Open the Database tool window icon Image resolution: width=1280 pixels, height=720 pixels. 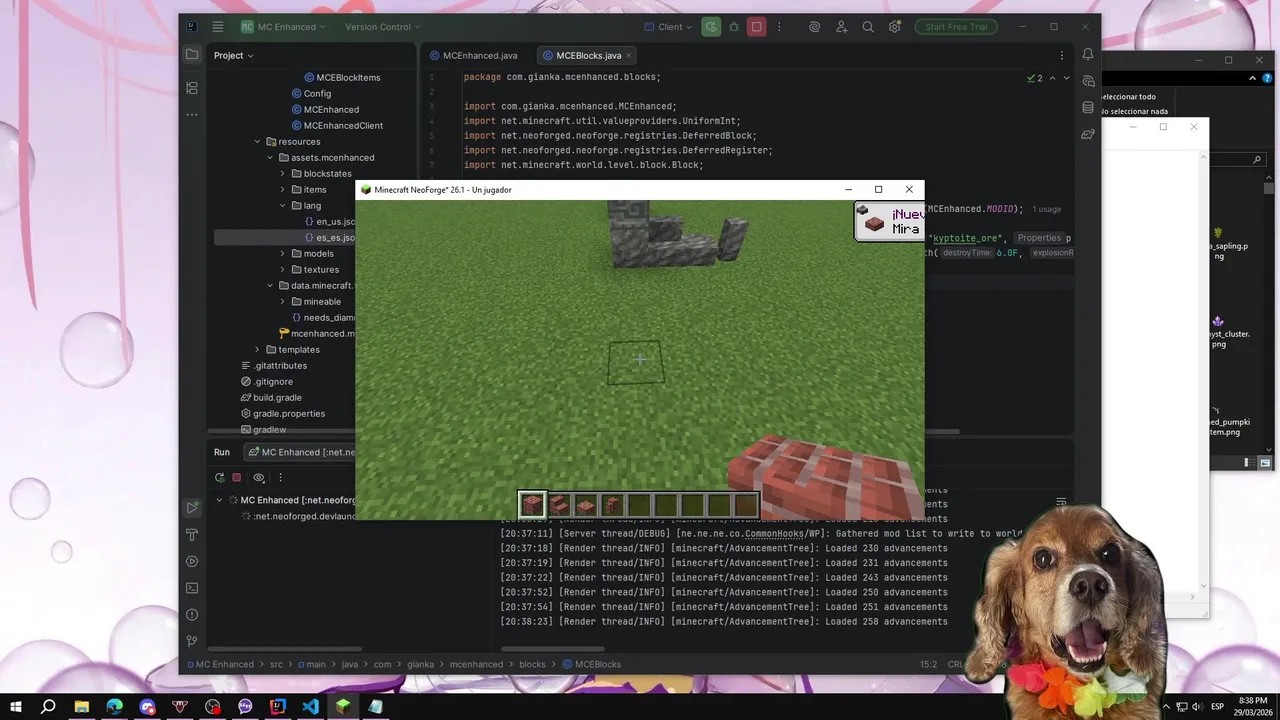(1088, 108)
